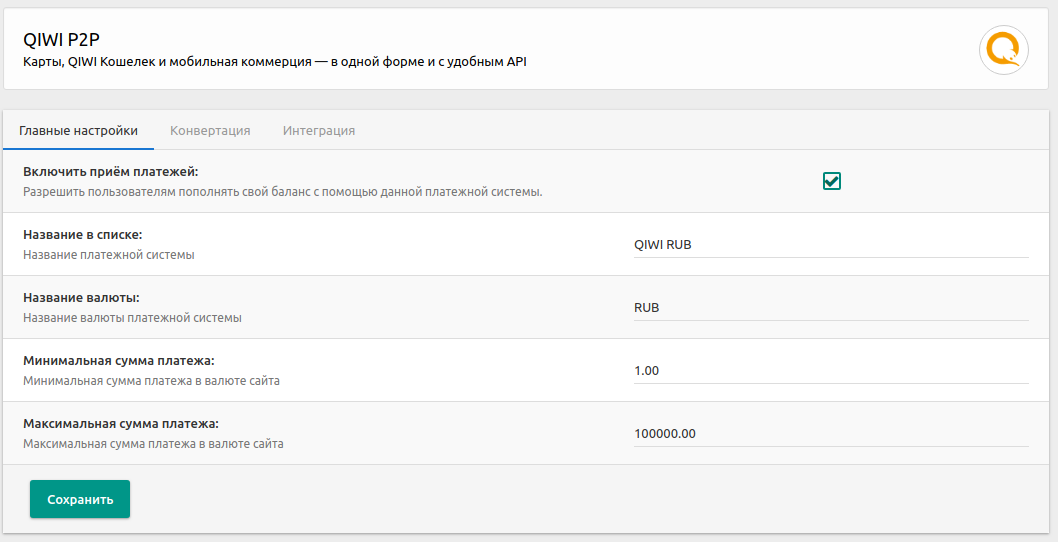Click the Название платежной системы hint text

pos(109,255)
